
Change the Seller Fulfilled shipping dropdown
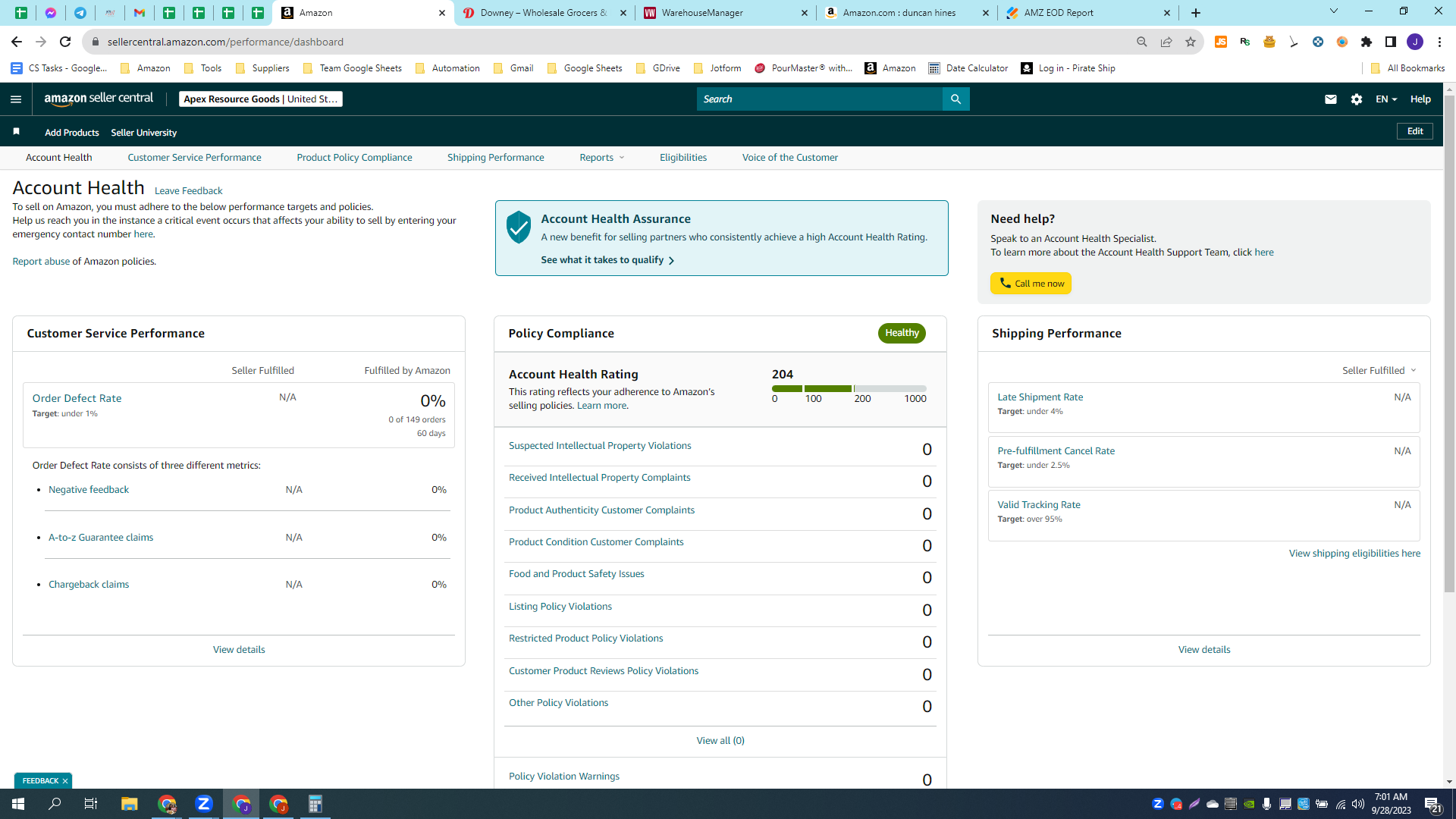[x=1379, y=371]
